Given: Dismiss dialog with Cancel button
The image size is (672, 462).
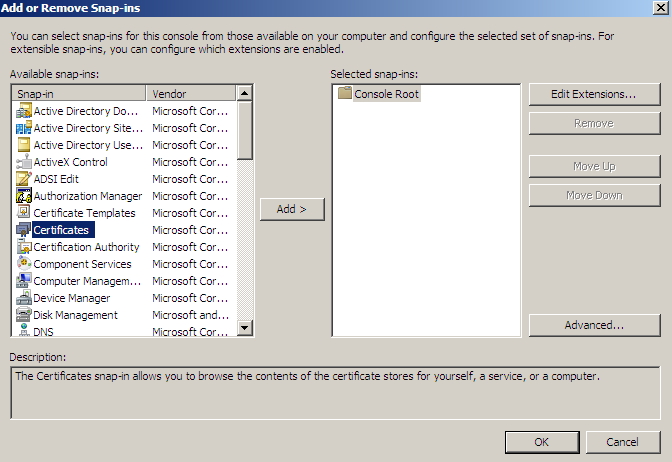Looking at the screenshot, I should click(x=621, y=441).
